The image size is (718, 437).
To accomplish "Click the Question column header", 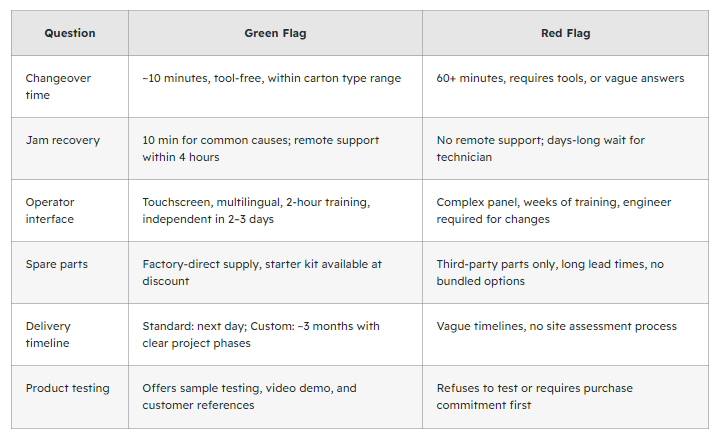I will coord(70,33).
